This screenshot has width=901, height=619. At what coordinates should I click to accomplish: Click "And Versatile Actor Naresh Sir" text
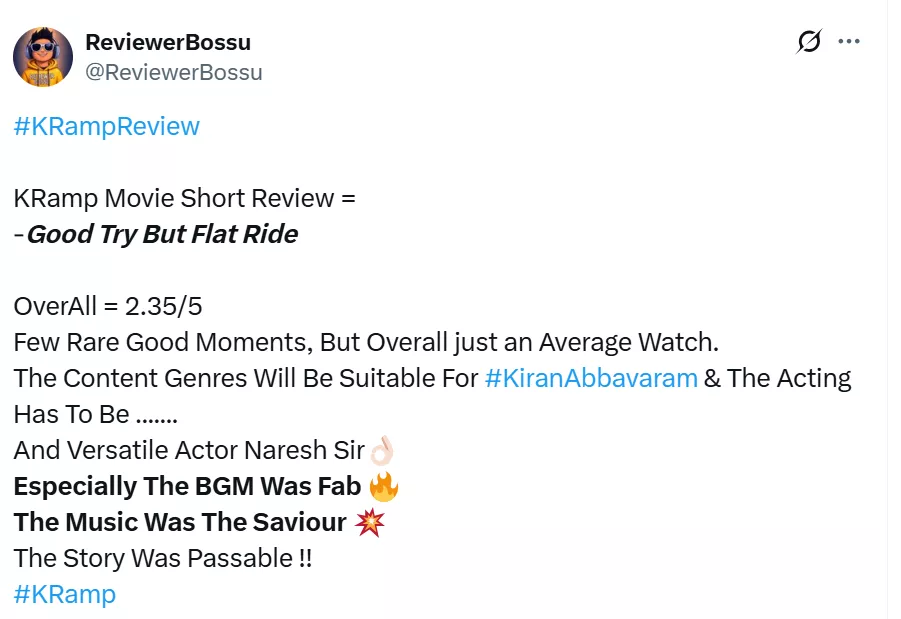click(189, 450)
